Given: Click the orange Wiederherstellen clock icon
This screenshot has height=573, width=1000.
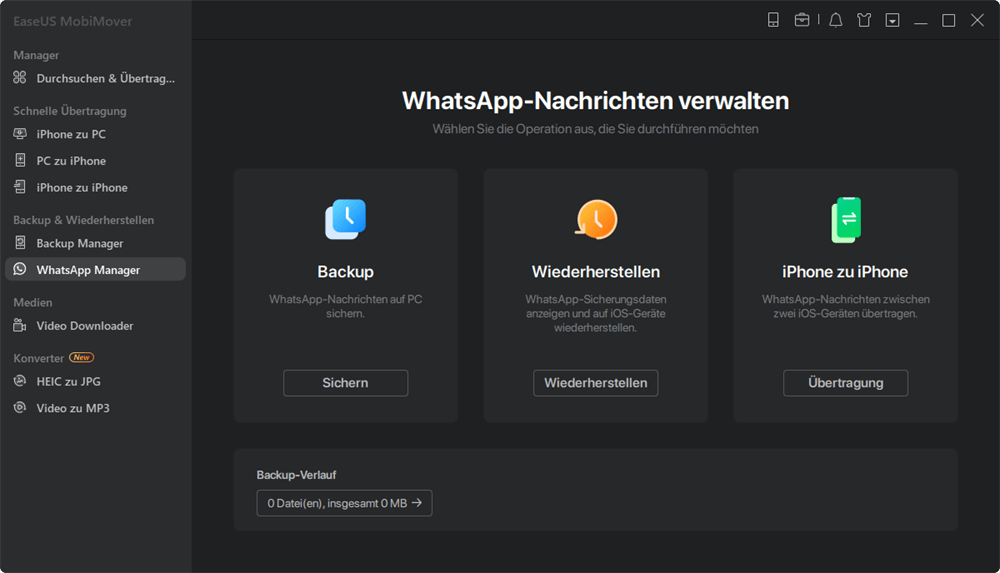Looking at the screenshot, I should [x=596, y=220].
